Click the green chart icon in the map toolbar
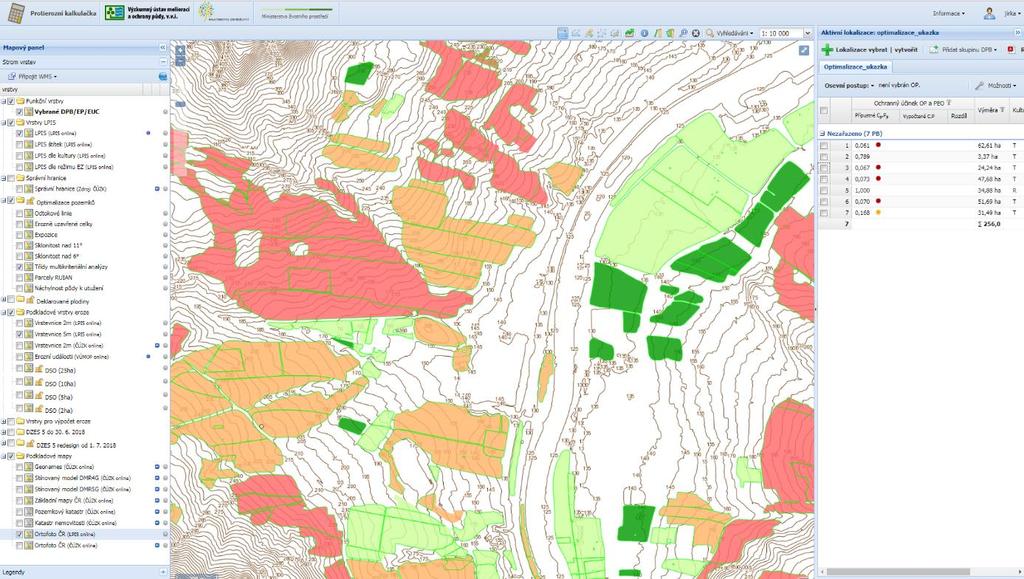 [x=629, y=33]
